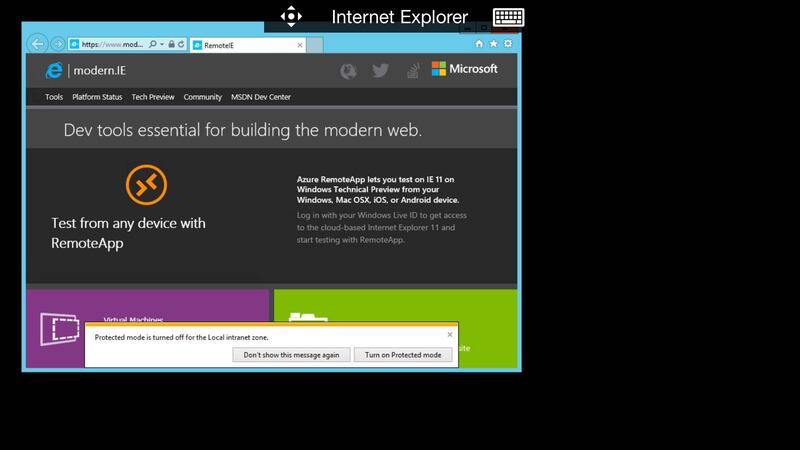This screenshot has height=450, width=800.
Task: Open the Twitter bird icon
Action: [x=380, y=70]
